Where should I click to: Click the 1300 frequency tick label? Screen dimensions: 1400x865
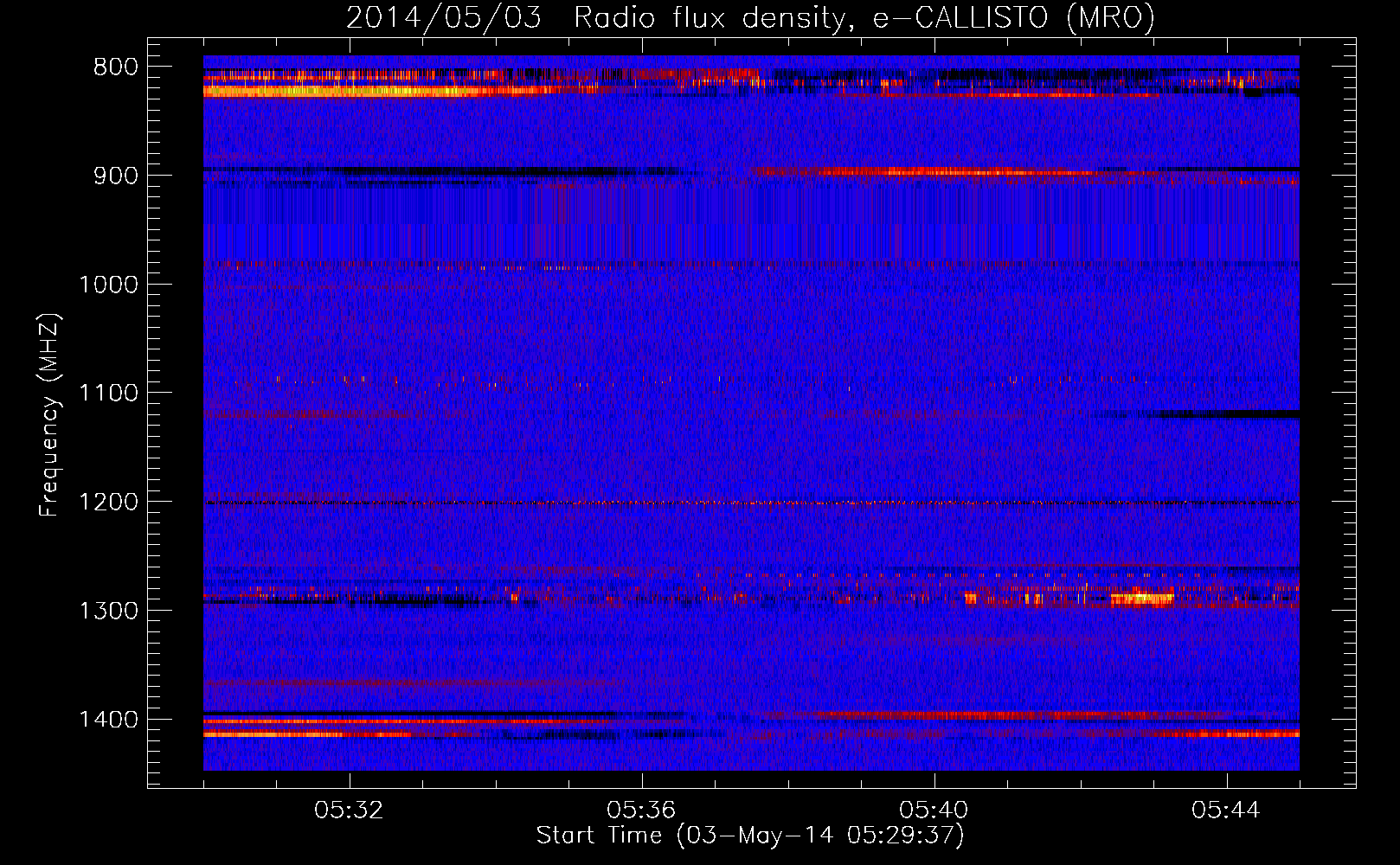click(x=108, y=611)
